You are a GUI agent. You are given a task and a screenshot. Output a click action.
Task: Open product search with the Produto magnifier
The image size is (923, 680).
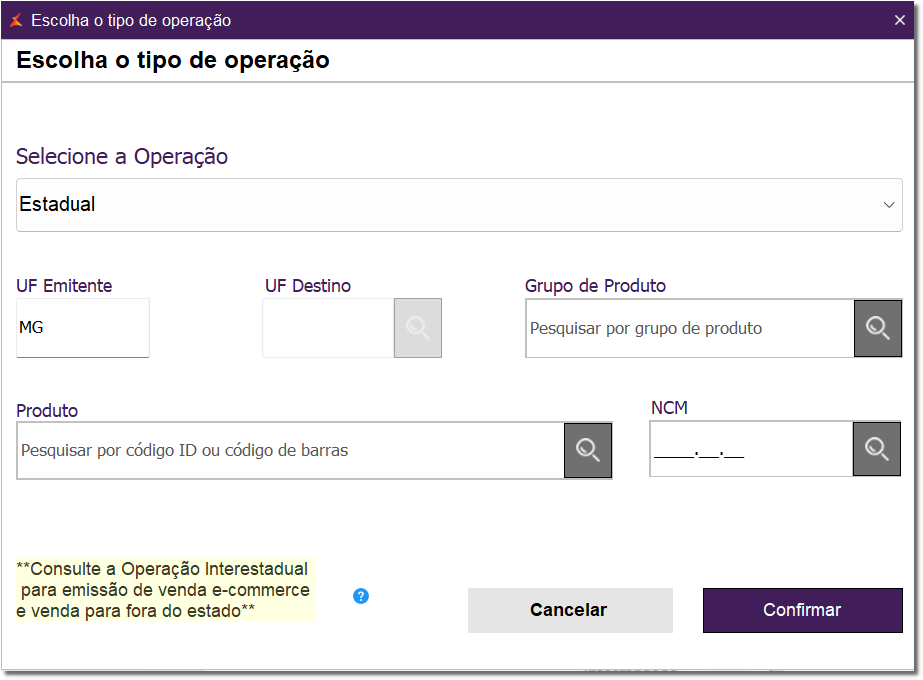pos(588,450)
